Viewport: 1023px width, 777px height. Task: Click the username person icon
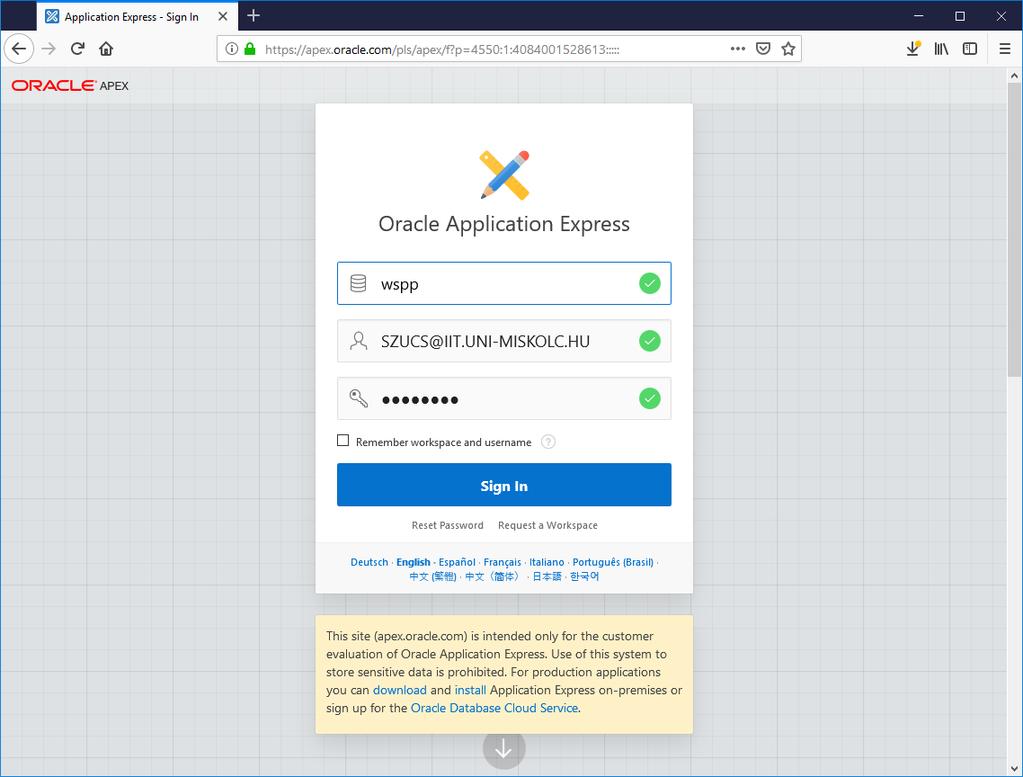pos(358,341)
